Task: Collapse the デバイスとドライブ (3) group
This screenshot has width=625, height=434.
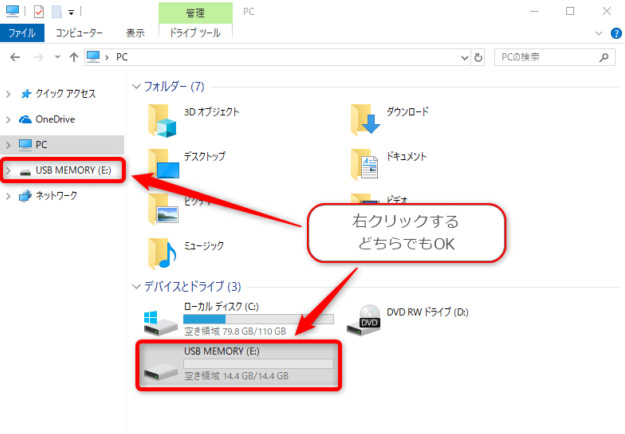Action: tap(136, 287)
